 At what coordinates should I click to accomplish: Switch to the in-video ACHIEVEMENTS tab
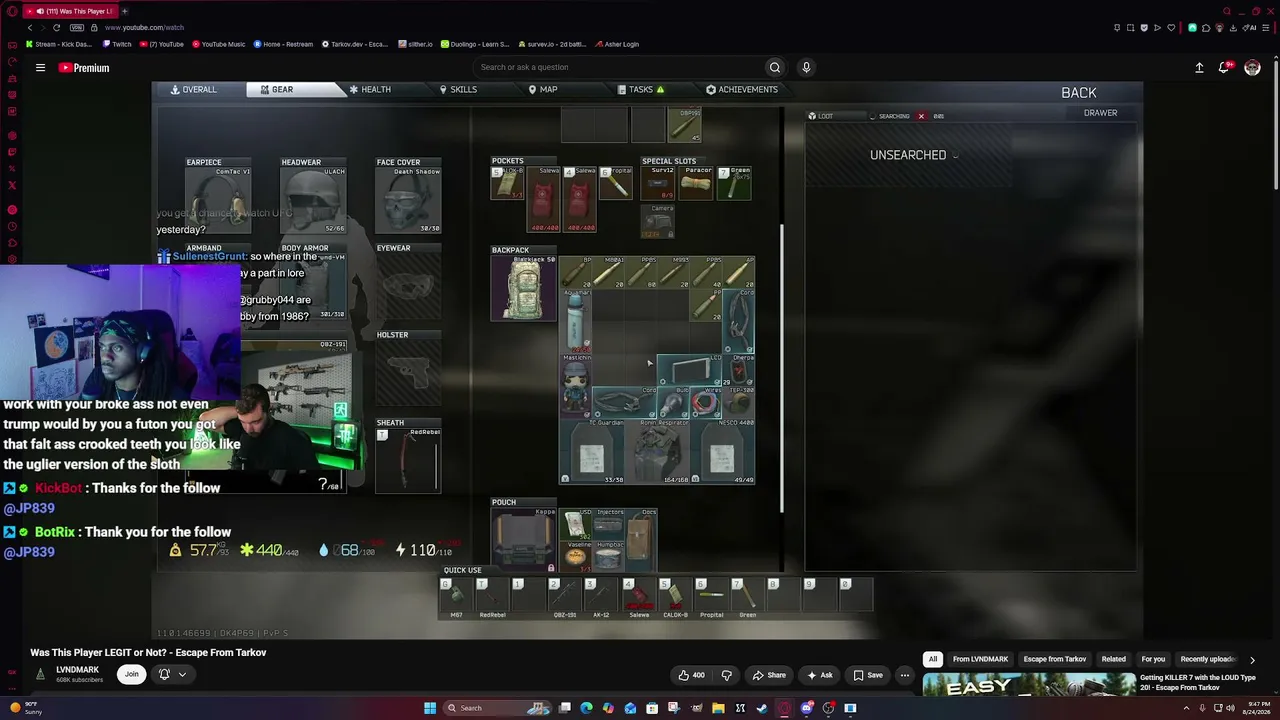(x=742, y=90)
